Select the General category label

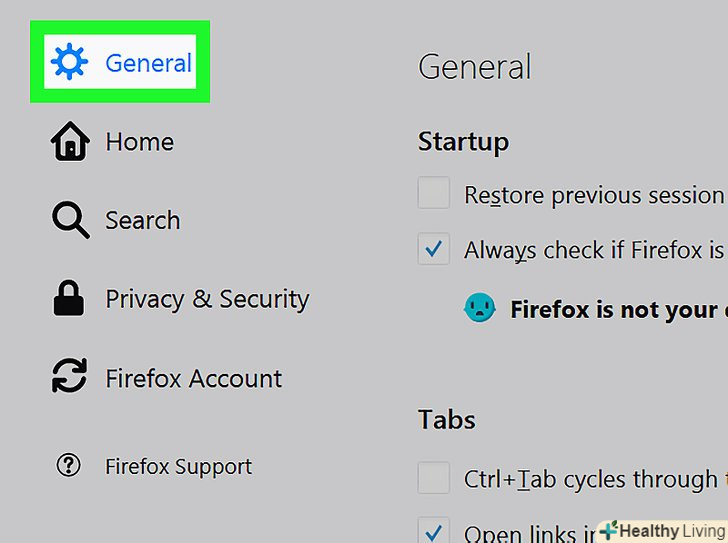(x=148, y=63)
